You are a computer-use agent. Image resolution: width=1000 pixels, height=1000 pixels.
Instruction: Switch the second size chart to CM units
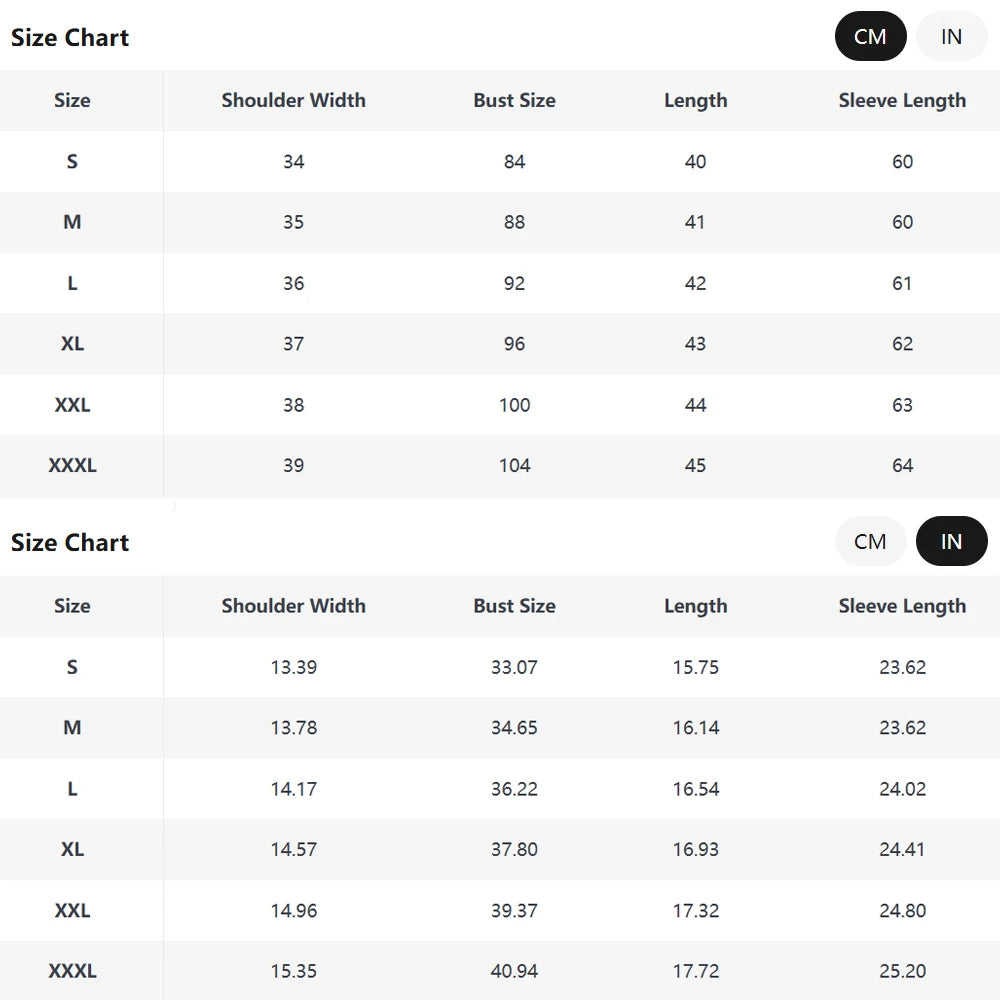point(870,541)
